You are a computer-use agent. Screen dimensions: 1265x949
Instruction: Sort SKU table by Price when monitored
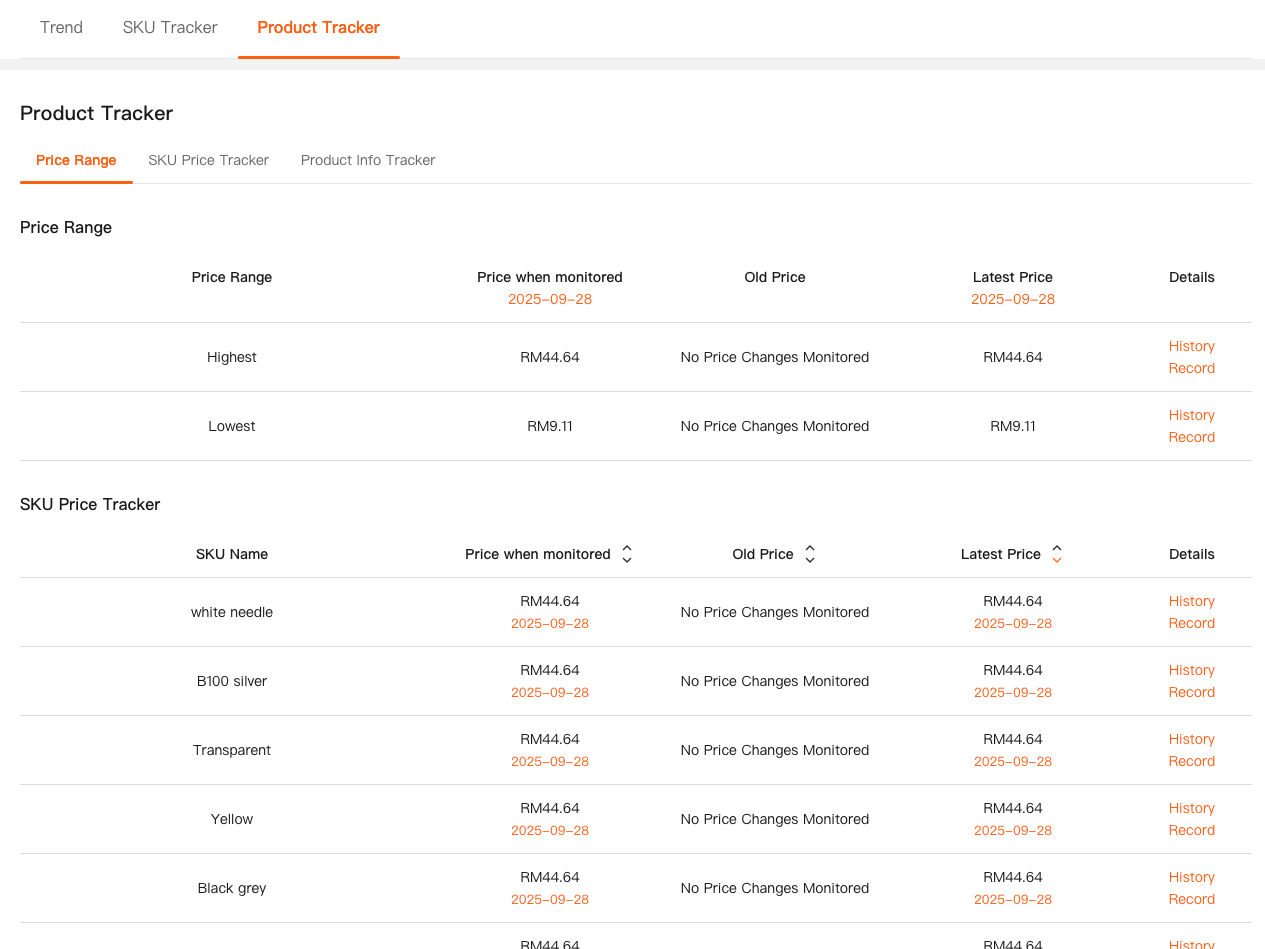tap(627, 554)
